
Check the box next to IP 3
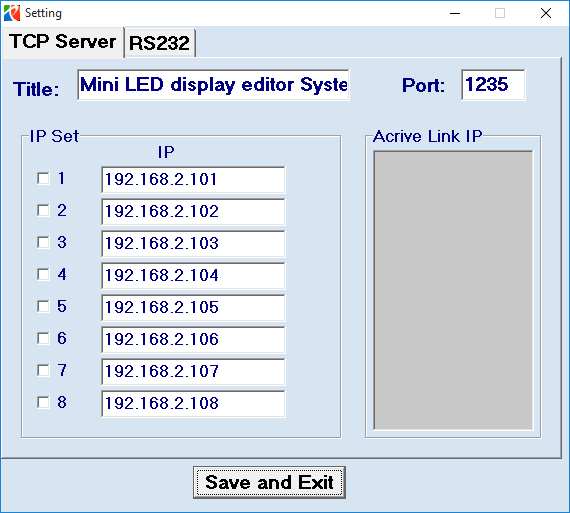coord(43,243)
